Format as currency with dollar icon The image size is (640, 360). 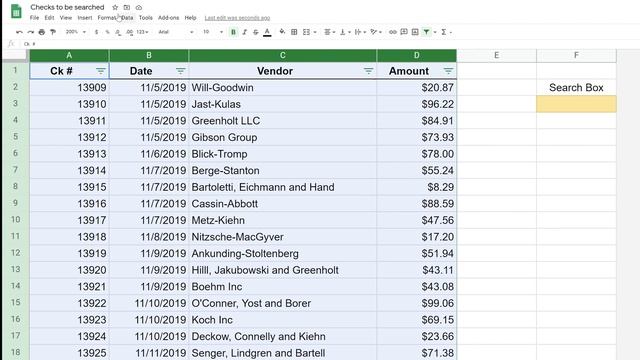pos(96,32)
